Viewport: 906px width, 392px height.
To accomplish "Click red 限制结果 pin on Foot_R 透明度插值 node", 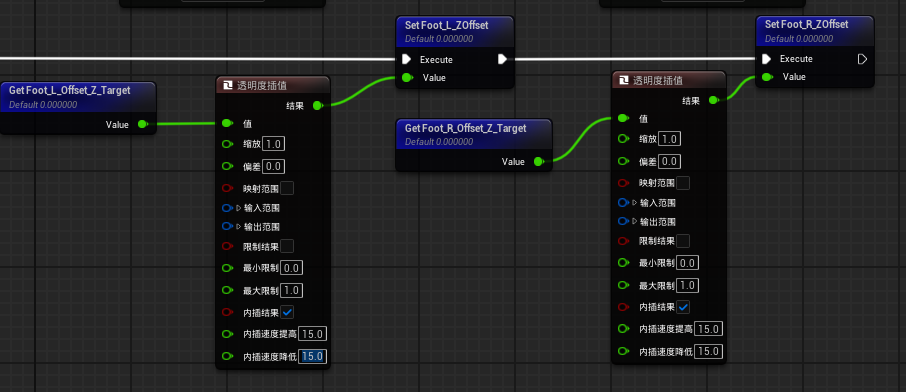I will click(x=623, y=241).
